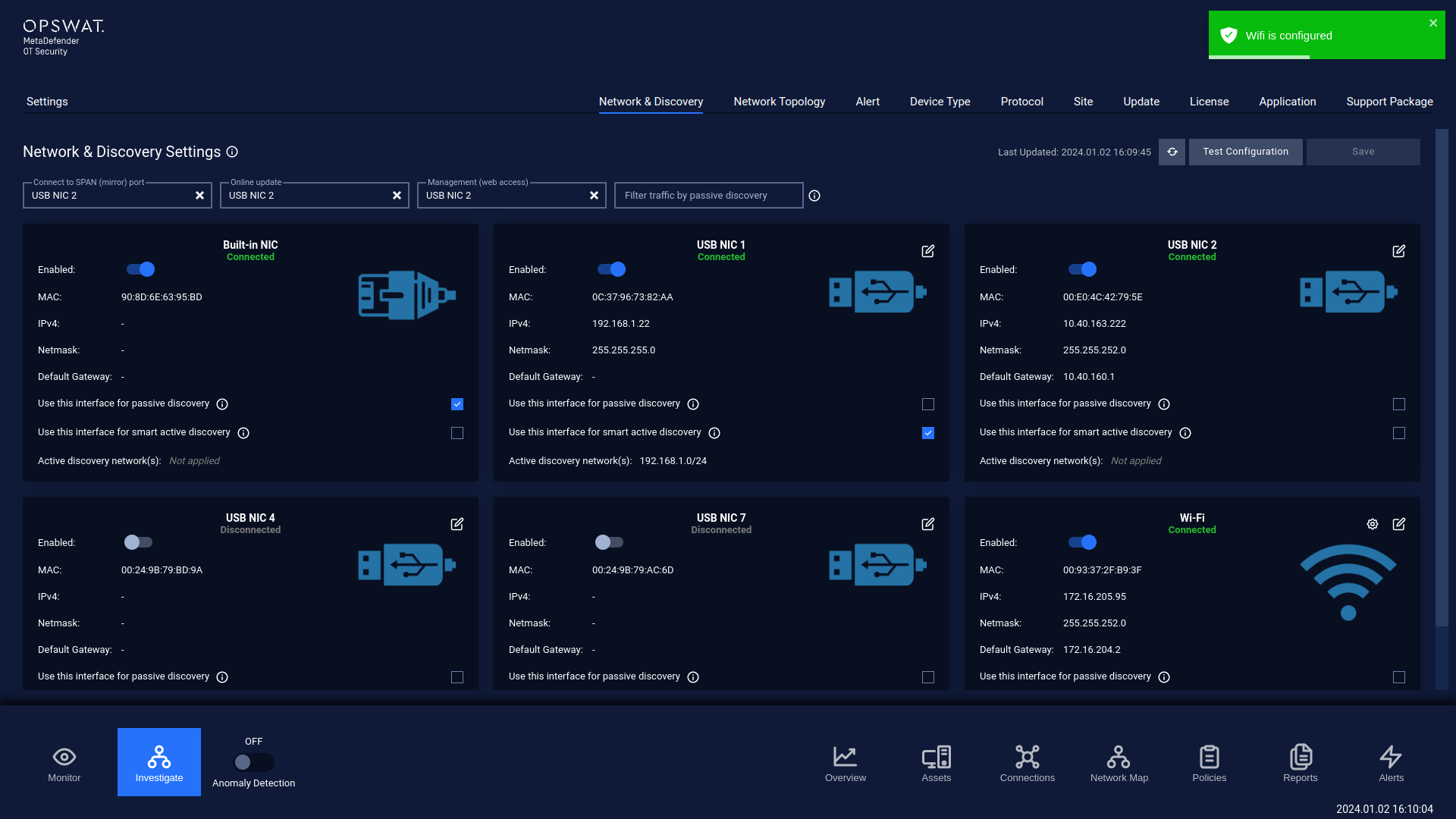Screen dimensions: 1456x819
Task: Click the vertical scrollbar on the right
Action: pyautogui.click(x=1442, y=378)
